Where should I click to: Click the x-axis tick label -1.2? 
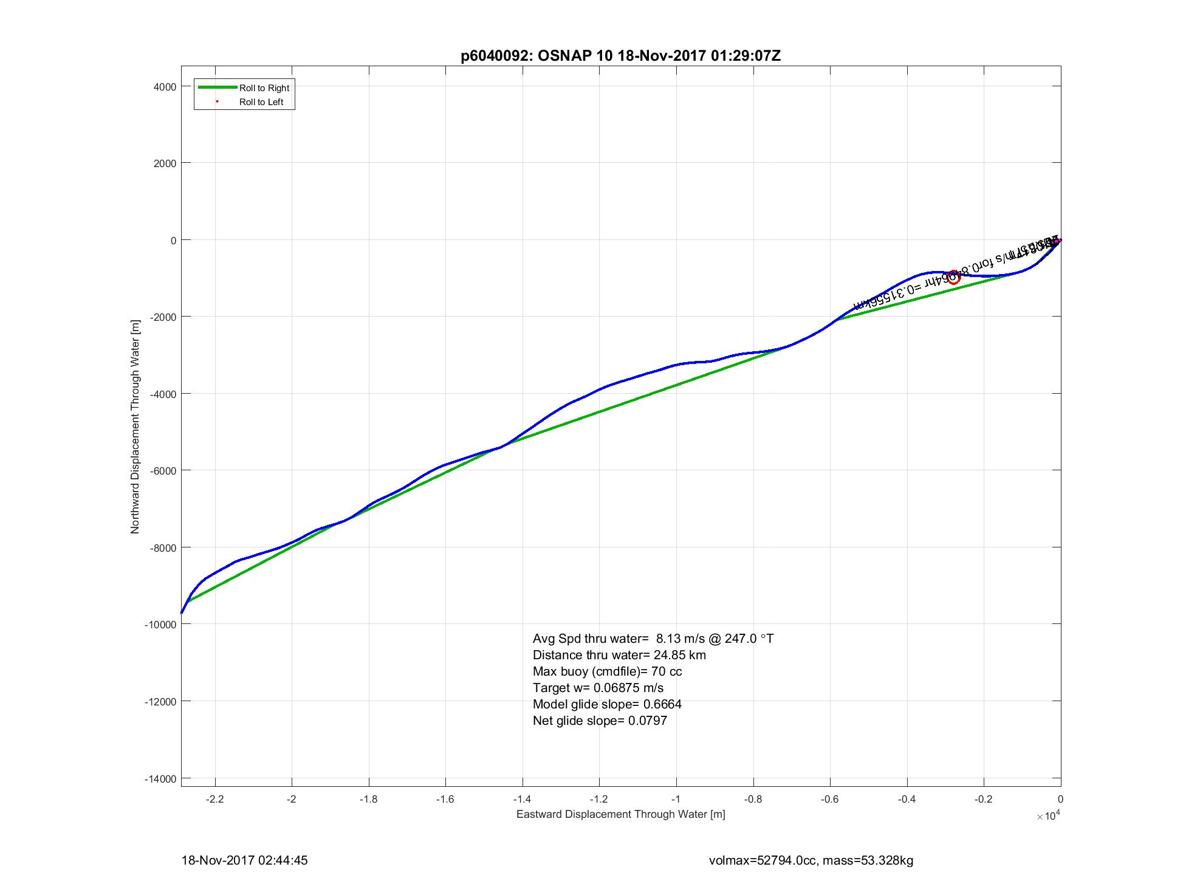point(599,799)
